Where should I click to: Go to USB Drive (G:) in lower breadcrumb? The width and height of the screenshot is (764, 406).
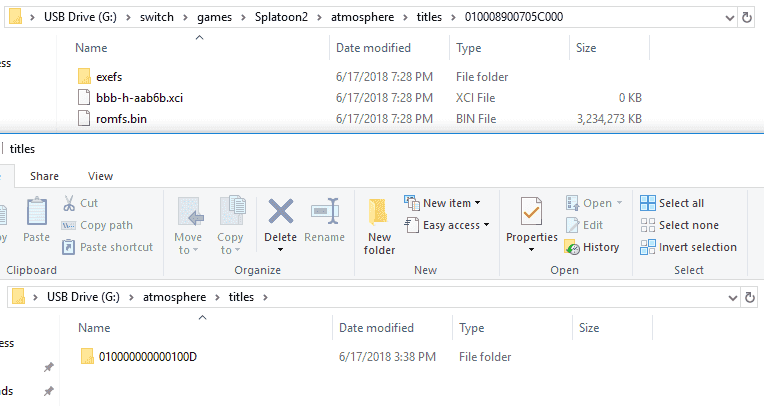click(83, 297)
